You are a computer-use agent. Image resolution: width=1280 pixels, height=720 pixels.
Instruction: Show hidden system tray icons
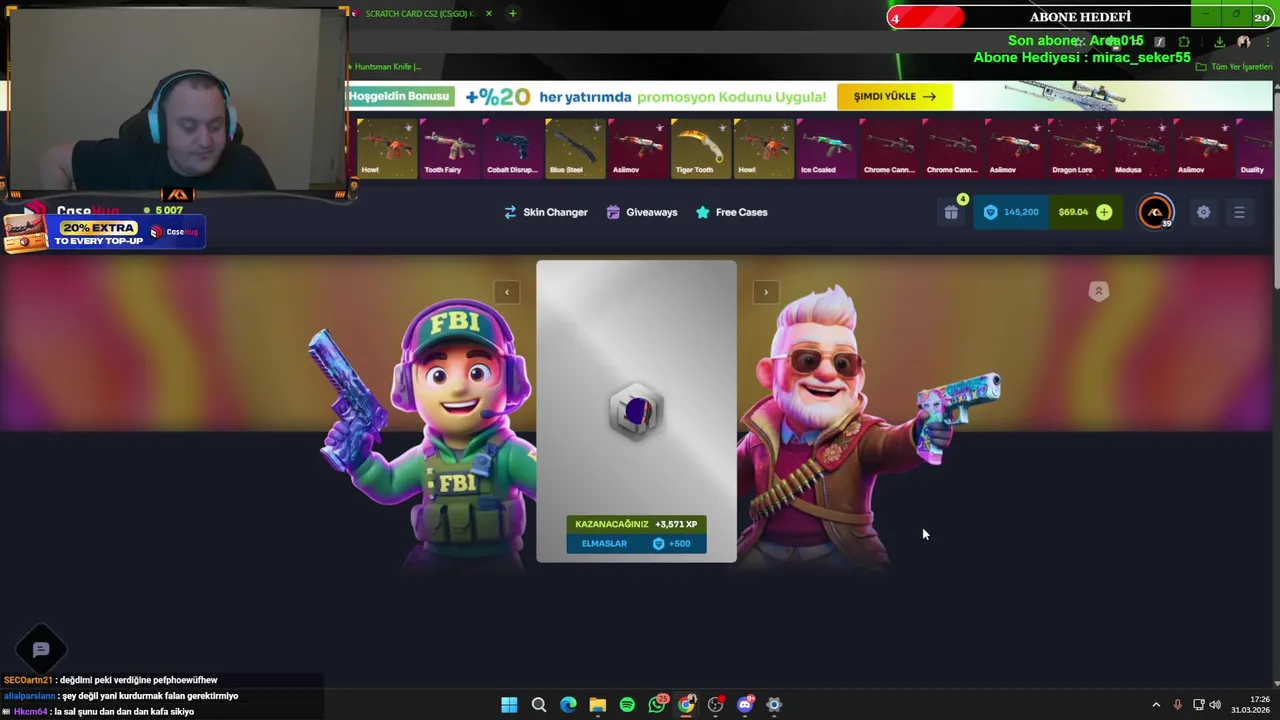[1156, 705]
